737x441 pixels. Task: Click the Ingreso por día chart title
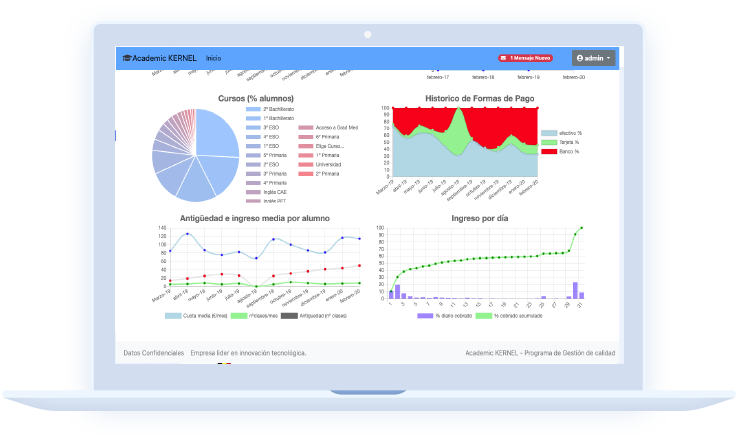coord(479,218)
